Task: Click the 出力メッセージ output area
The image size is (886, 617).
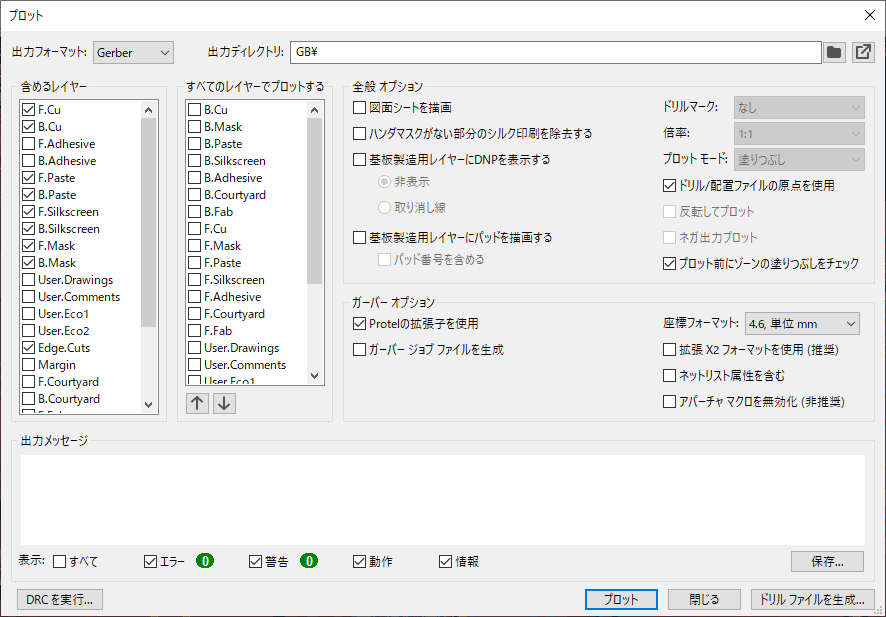Action: pos(443,500)
